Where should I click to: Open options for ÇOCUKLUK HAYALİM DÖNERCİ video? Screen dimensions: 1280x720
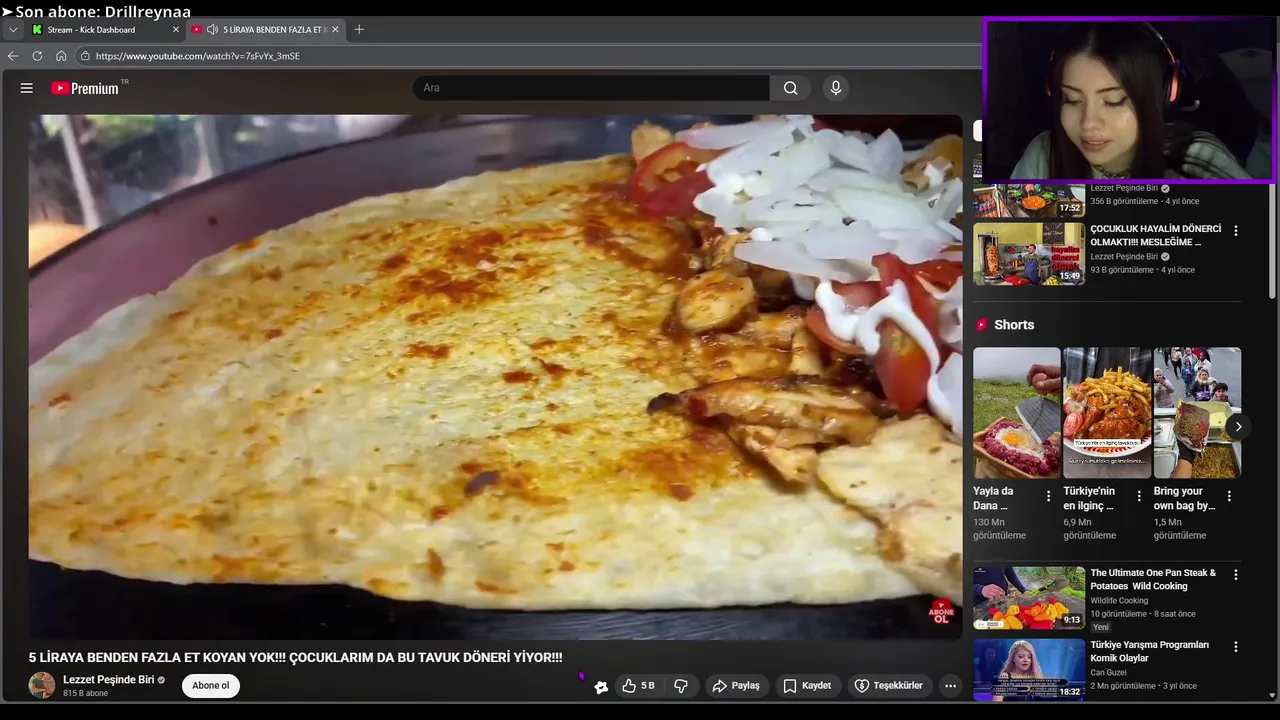pos(1236,231)
